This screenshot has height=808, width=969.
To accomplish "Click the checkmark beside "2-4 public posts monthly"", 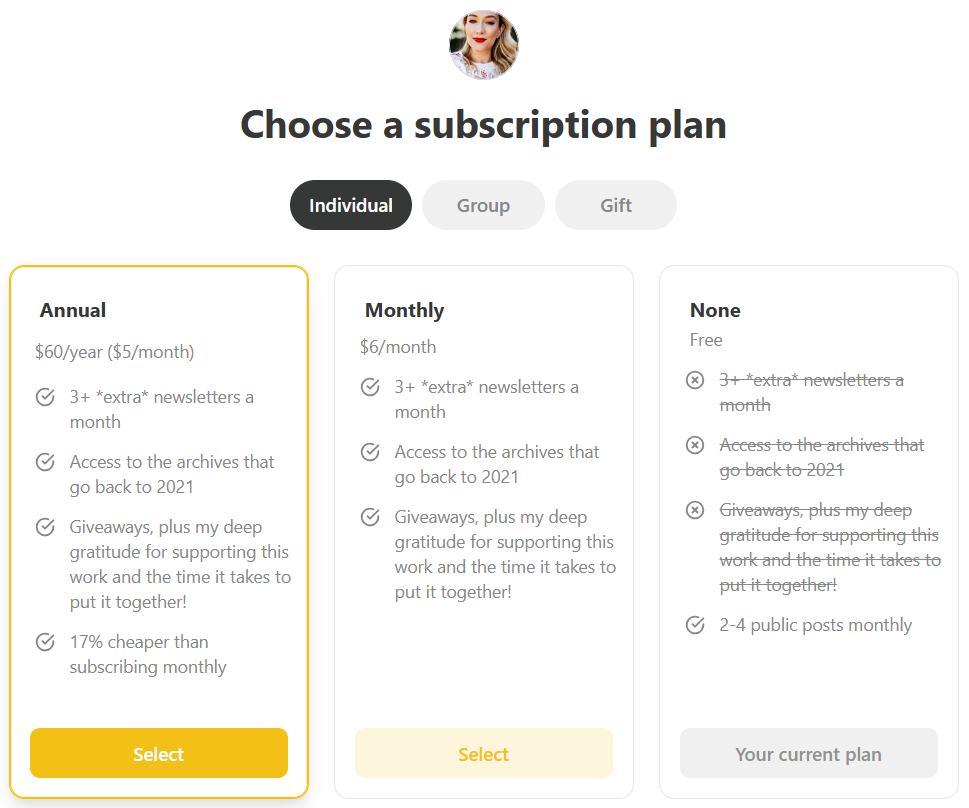I will point(695,624).
